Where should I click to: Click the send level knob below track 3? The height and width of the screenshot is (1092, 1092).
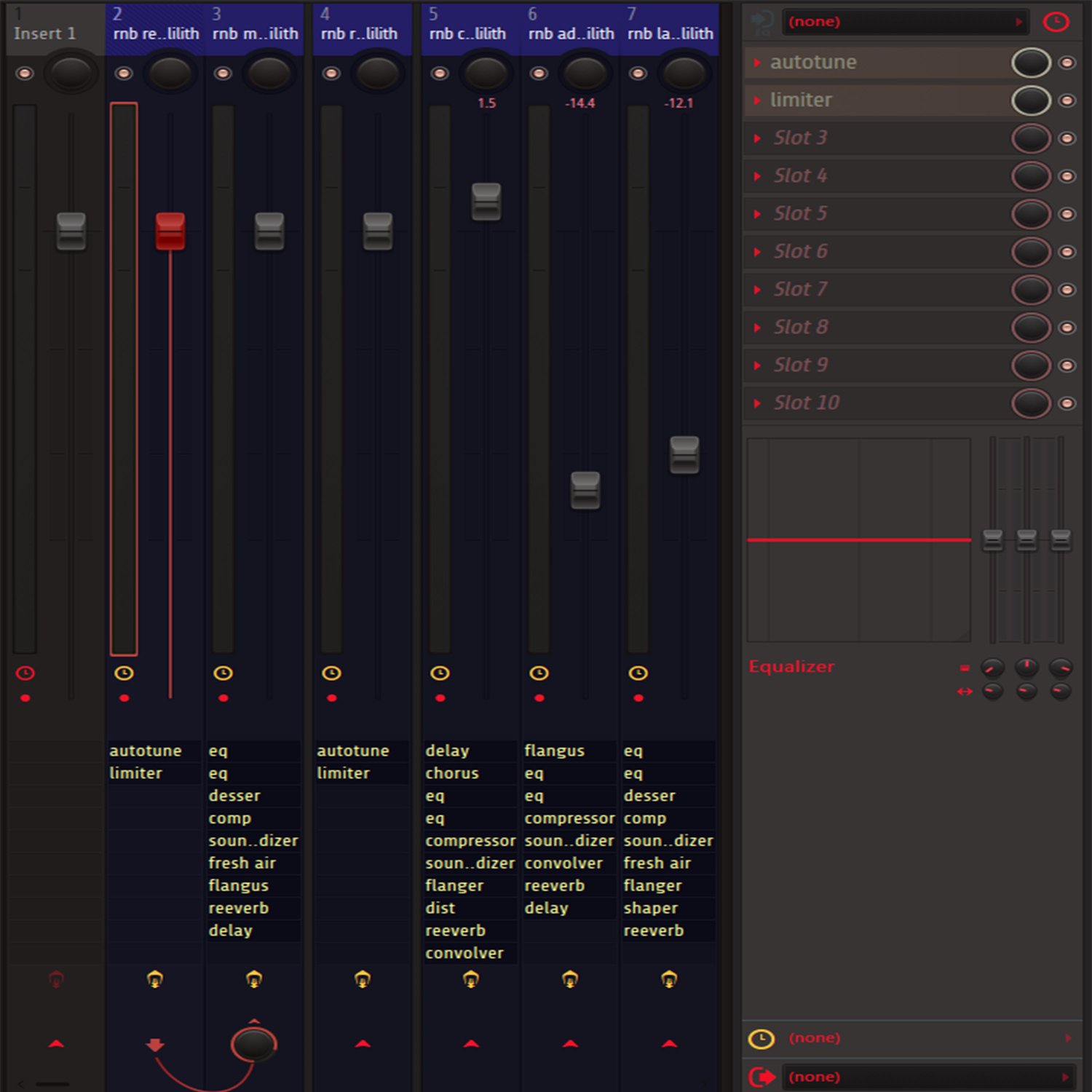(x=254, y=1045)
